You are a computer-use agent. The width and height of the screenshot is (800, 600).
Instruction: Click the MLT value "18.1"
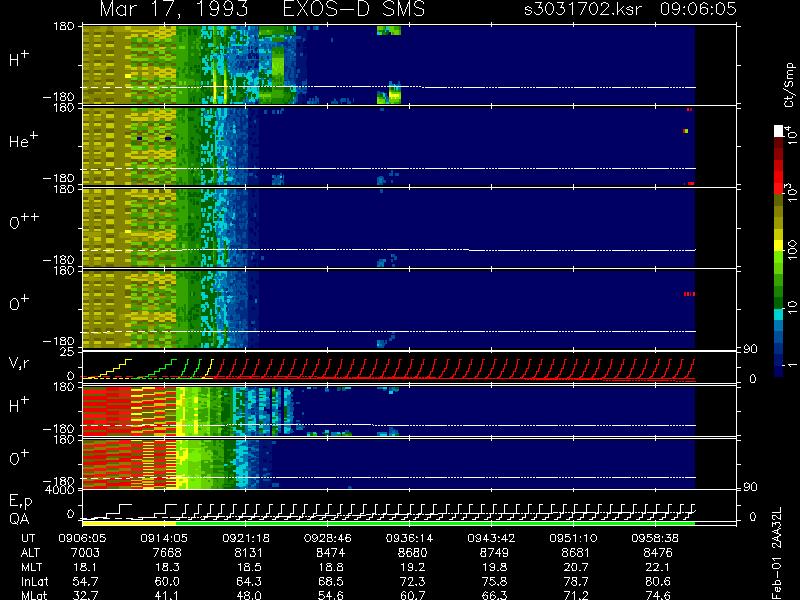point(86,567)
